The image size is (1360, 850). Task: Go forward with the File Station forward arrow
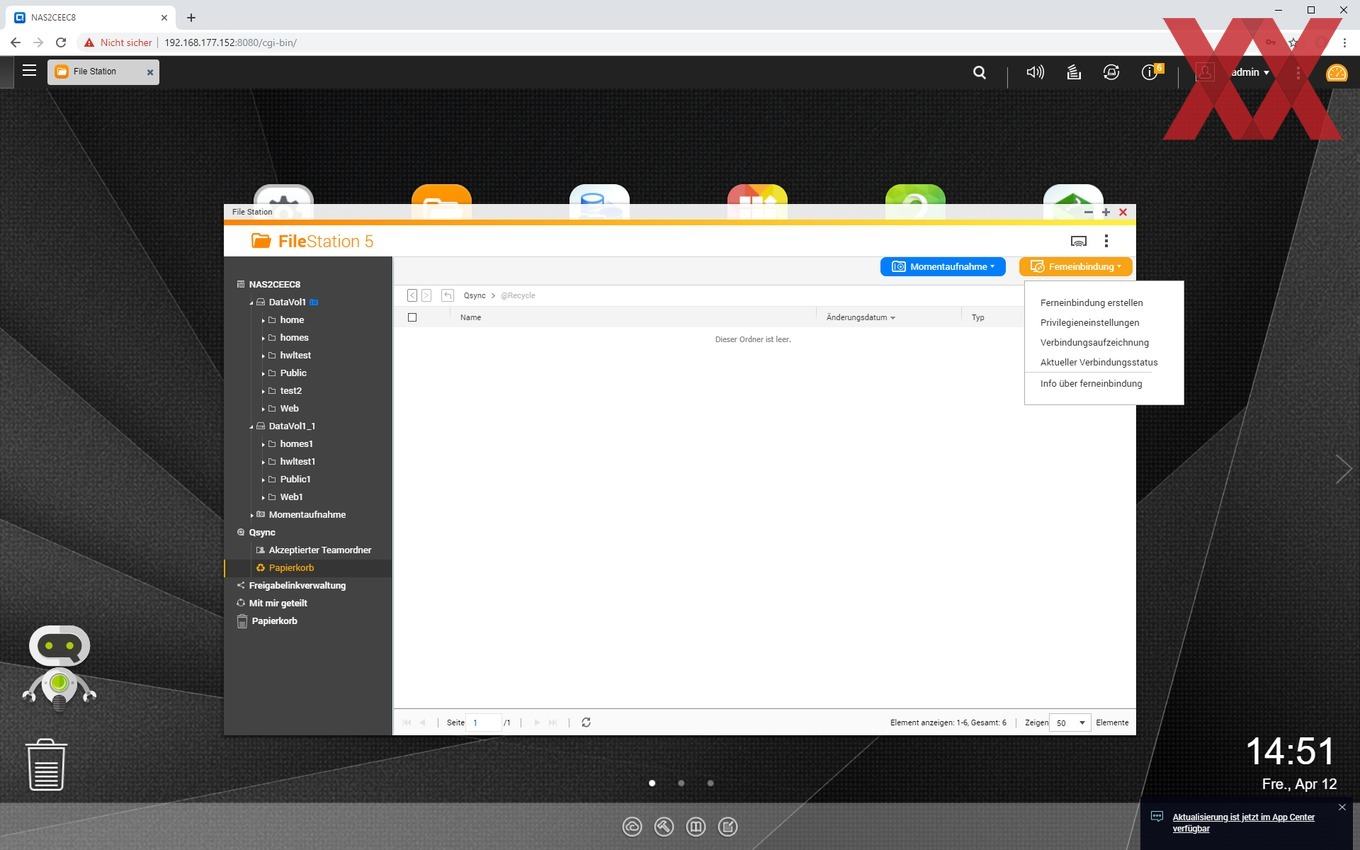tap(426, 296)
